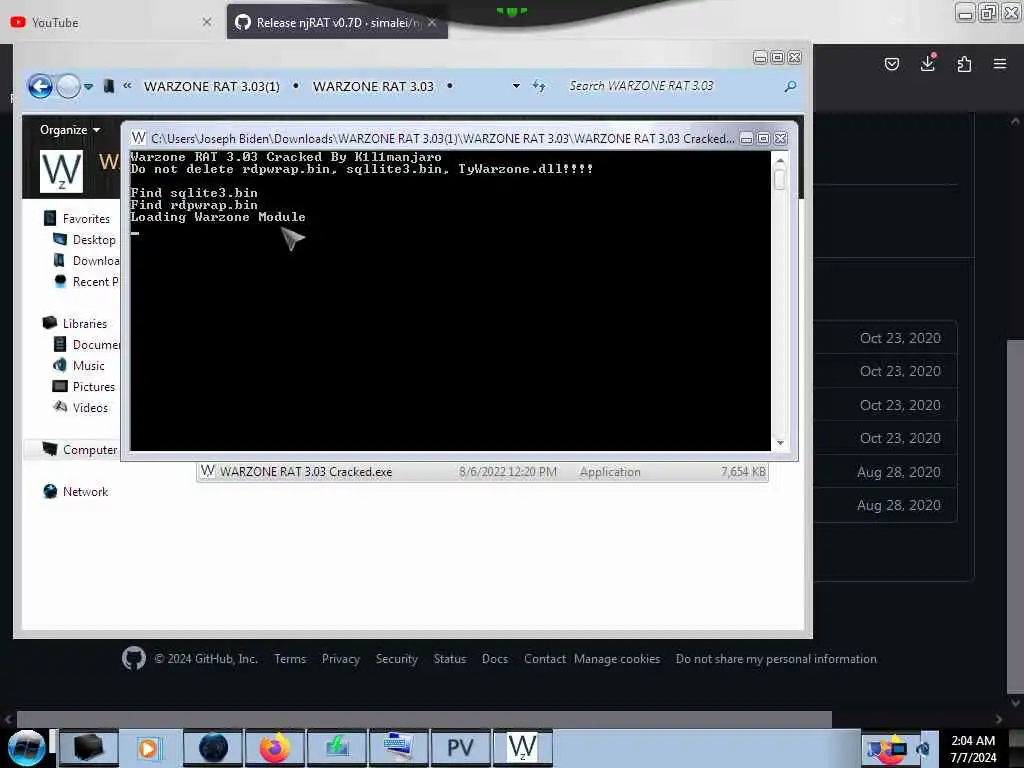1024x768 pixels.
Task: Switch to the Release njRAT v0.7D tab
Action: [337, 22]
